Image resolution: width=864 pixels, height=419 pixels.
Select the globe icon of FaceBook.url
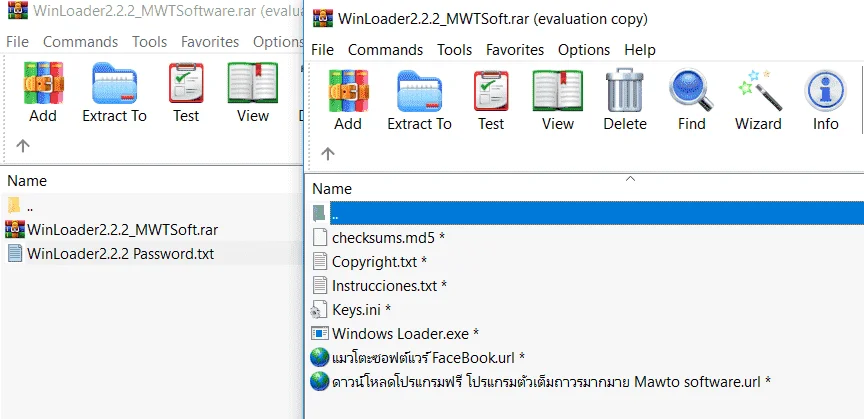(320, 358)
